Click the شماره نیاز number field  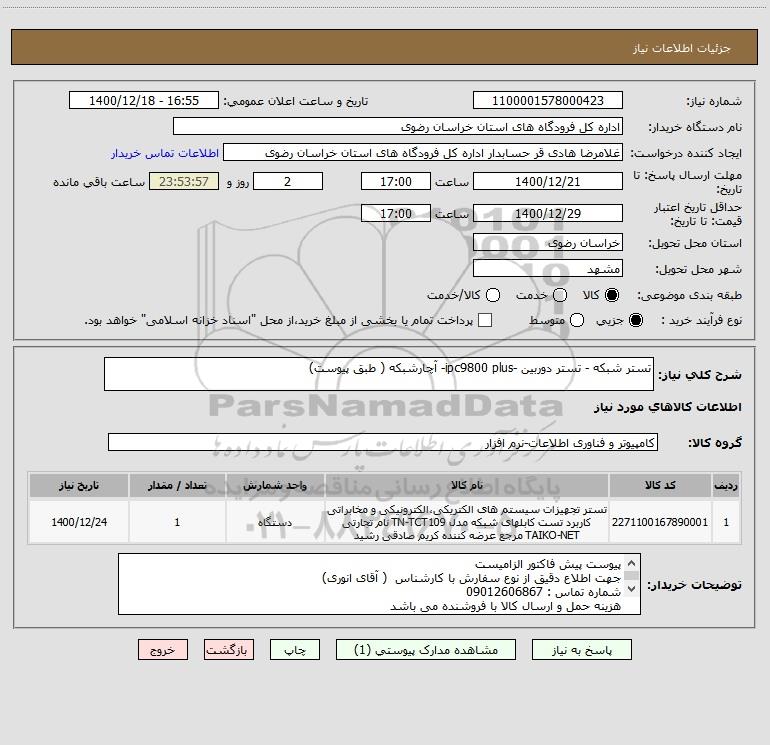[x=548, y=101]
